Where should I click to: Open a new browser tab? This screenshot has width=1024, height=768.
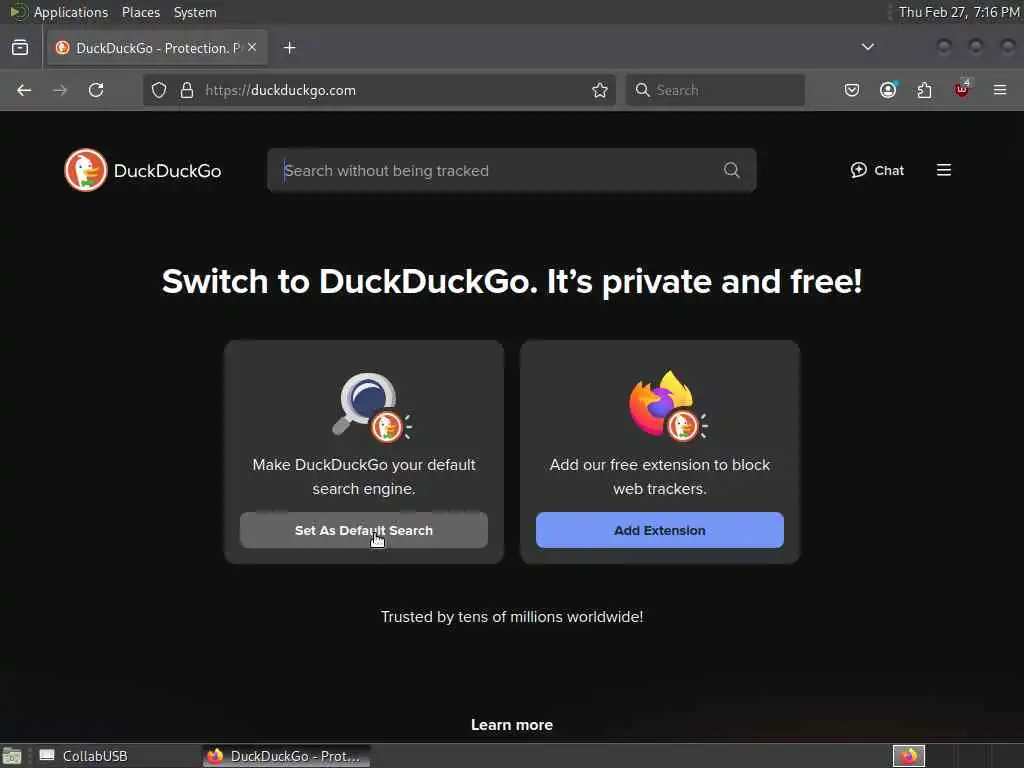[289, 48]
